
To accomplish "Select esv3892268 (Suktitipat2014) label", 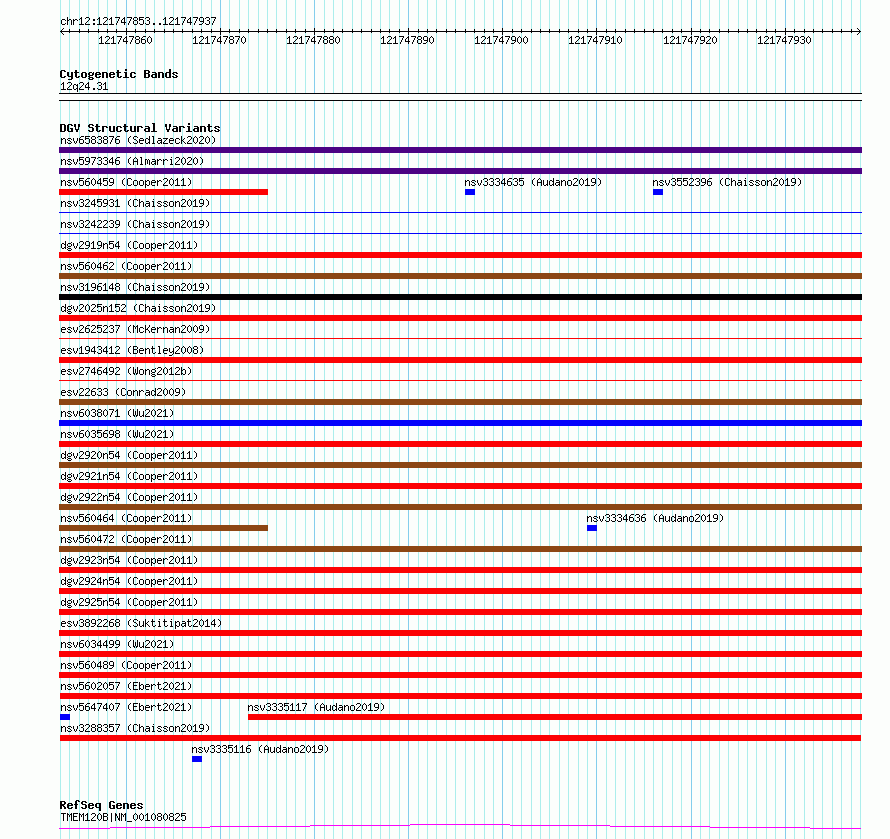I will 141,623.
